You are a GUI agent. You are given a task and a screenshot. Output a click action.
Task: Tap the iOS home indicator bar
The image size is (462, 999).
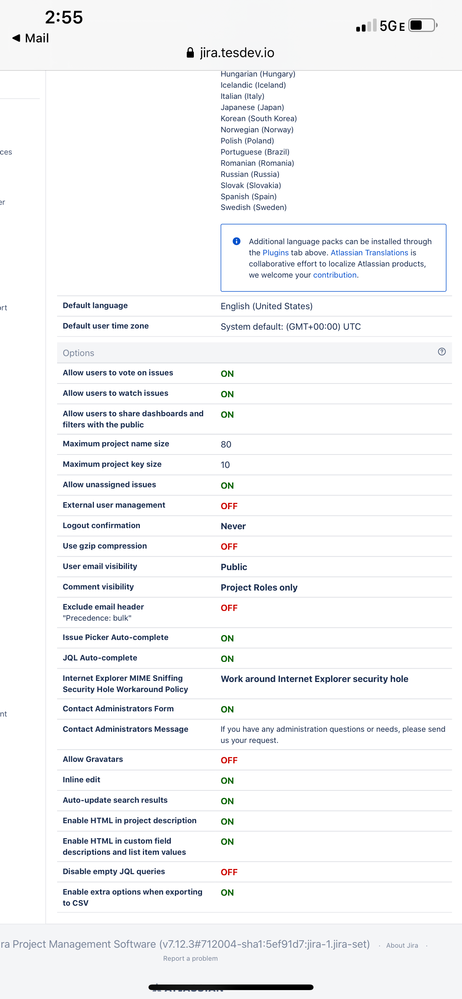231,988
